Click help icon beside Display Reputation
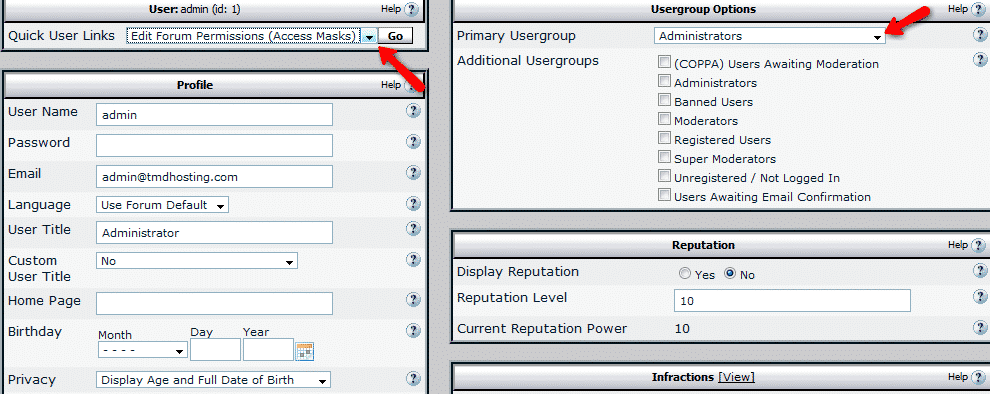This screenshot has height=394, width=990. [980, 270]
